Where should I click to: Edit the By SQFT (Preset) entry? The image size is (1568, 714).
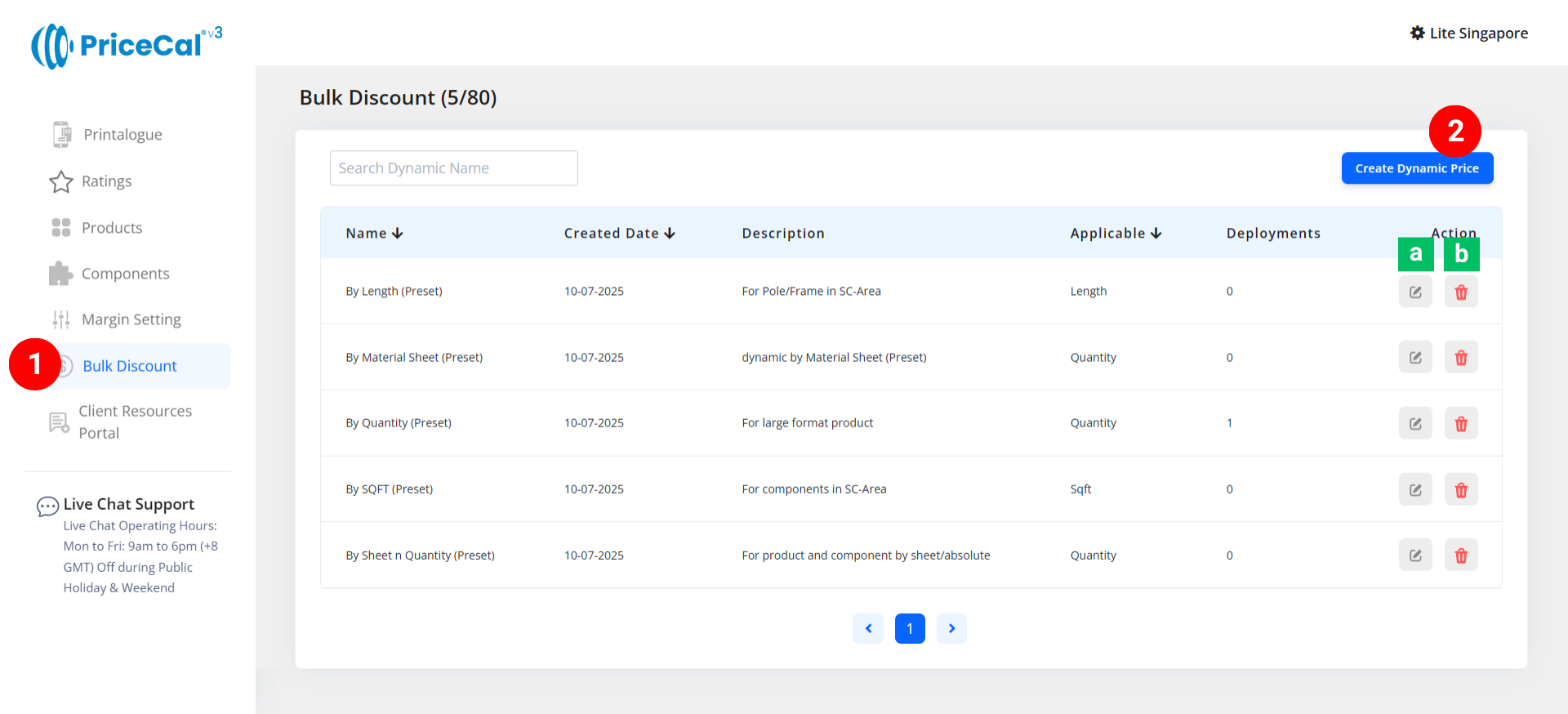pyautogui.click(x=1415, y=489)
